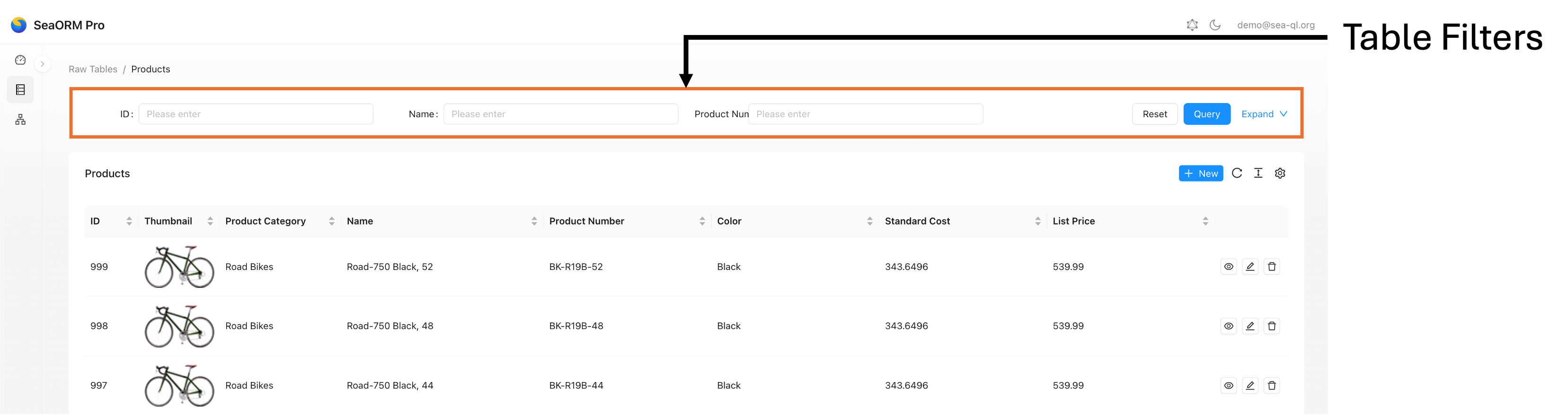Click the refresh table icon

click(1237, 173)
